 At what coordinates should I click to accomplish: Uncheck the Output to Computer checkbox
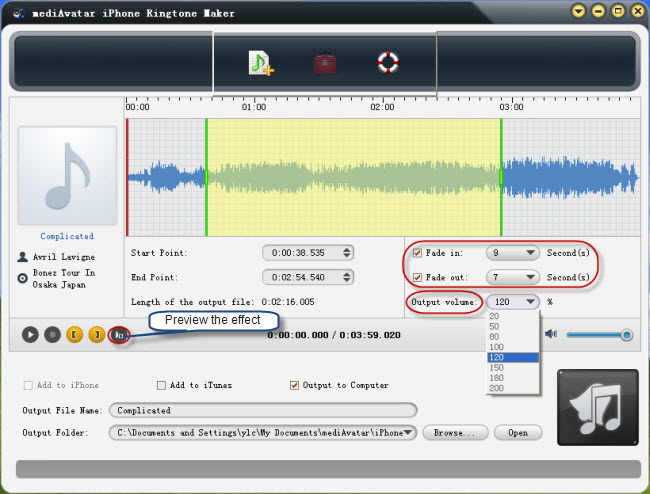coord(294,385)
